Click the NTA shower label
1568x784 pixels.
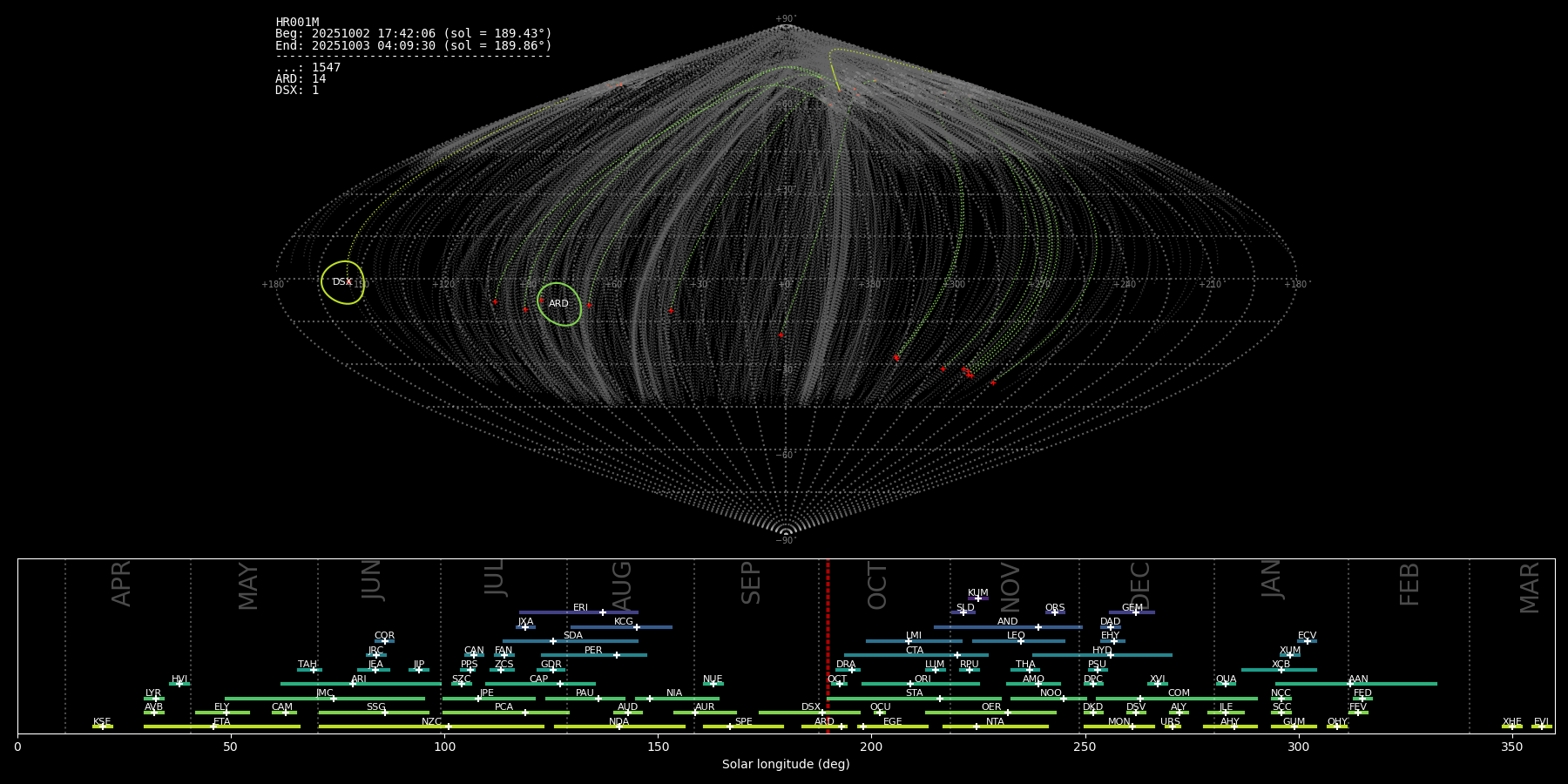click(995, 722)
